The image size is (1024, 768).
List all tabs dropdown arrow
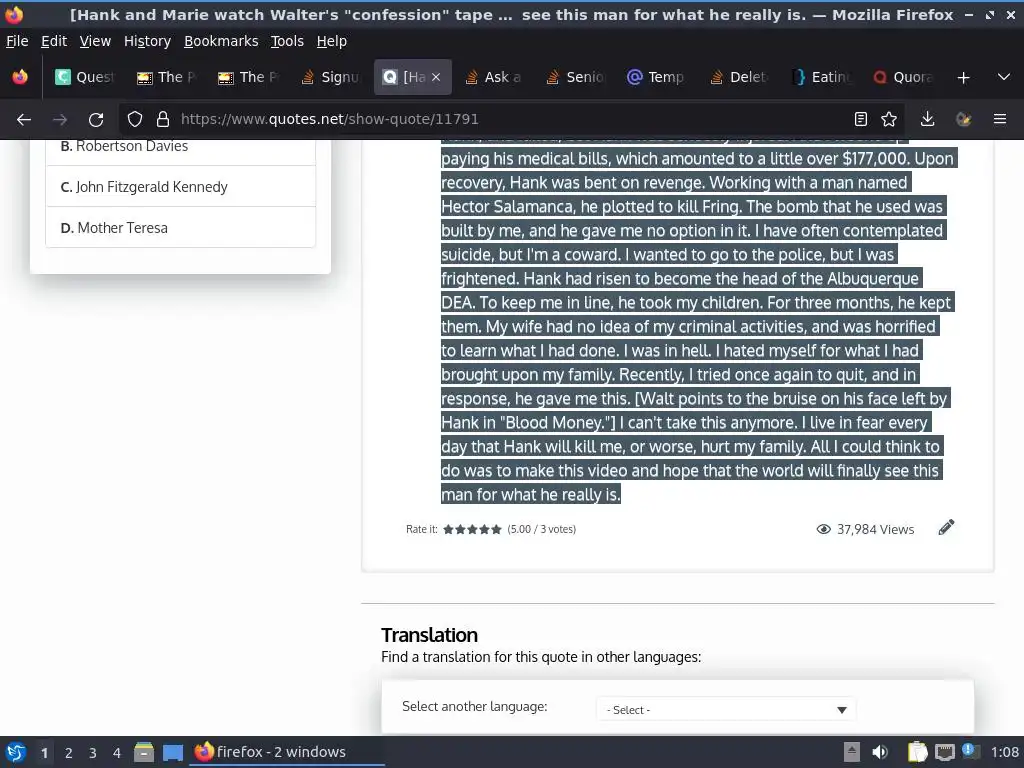click(1004, 77)
